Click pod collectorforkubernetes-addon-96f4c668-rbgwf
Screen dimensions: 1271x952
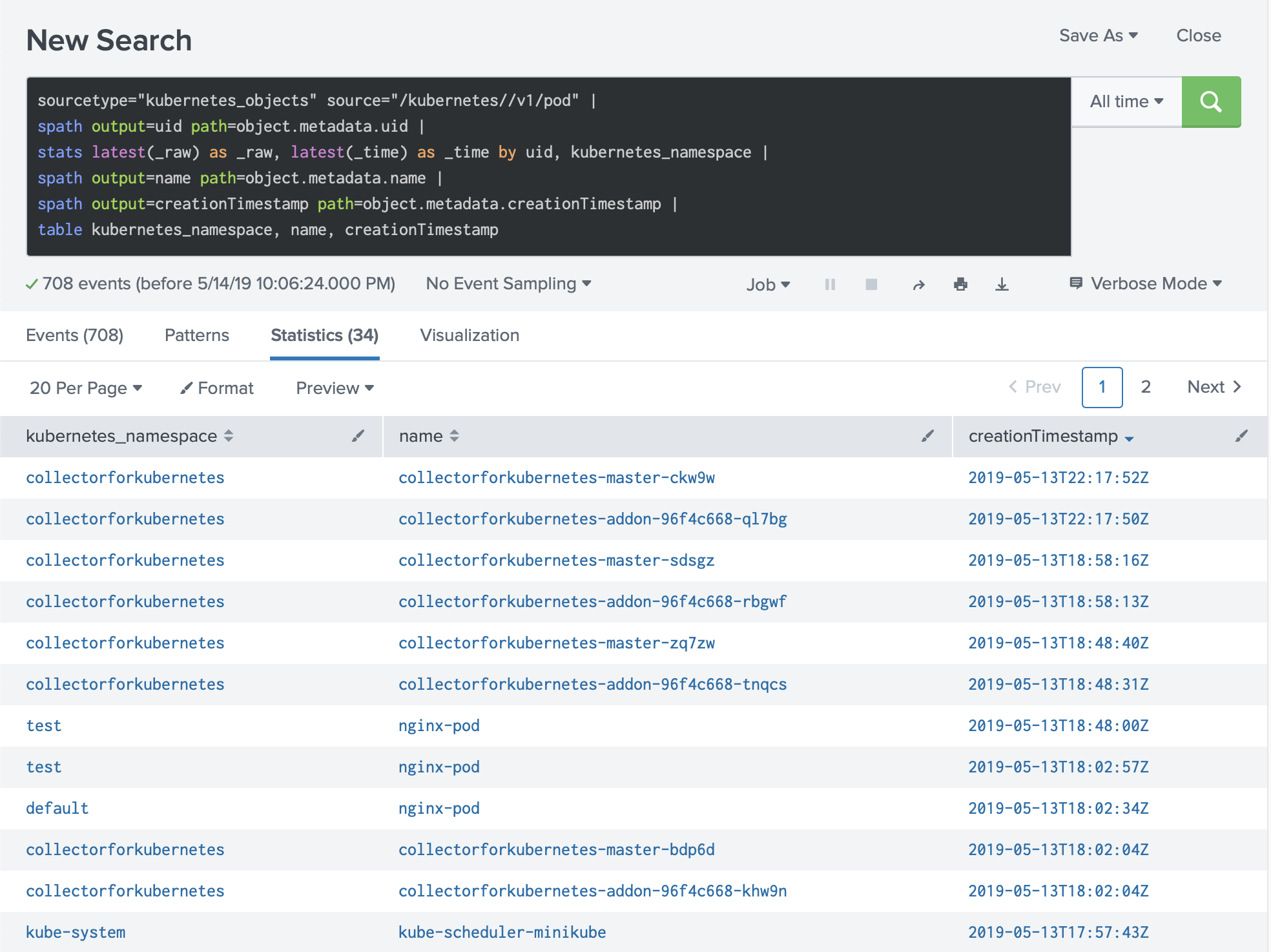593,601
